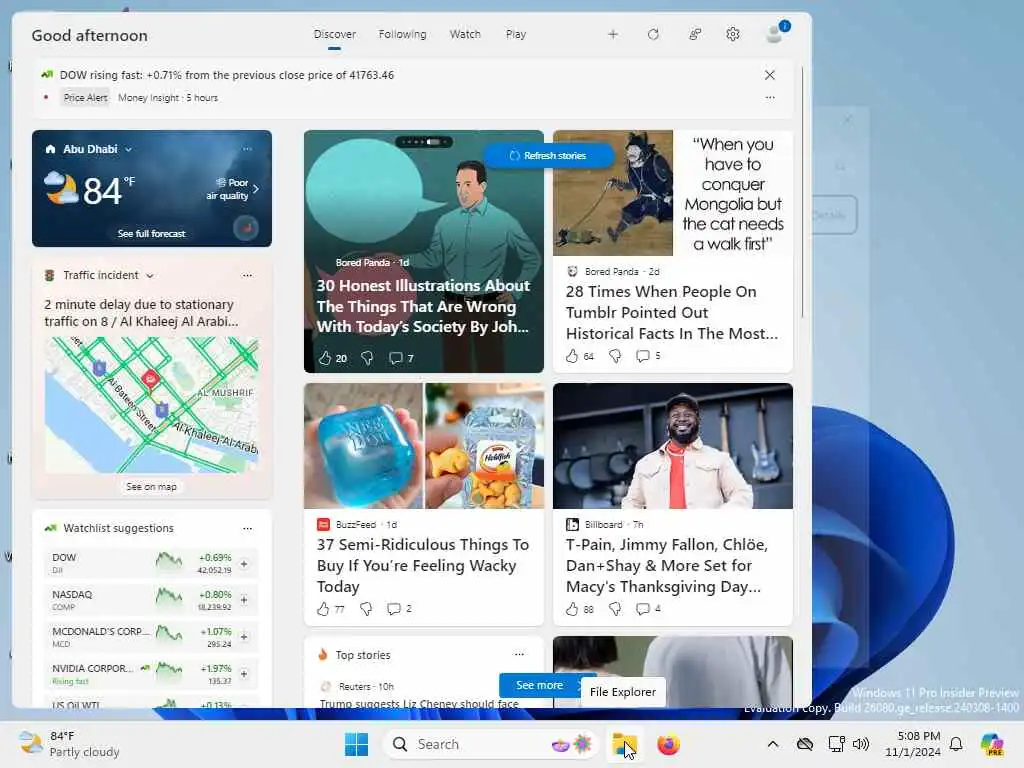Image resolution: width=1024 pixels, height=768 pixels.
Task: Click See on map link
Action: tap(152, 487)
